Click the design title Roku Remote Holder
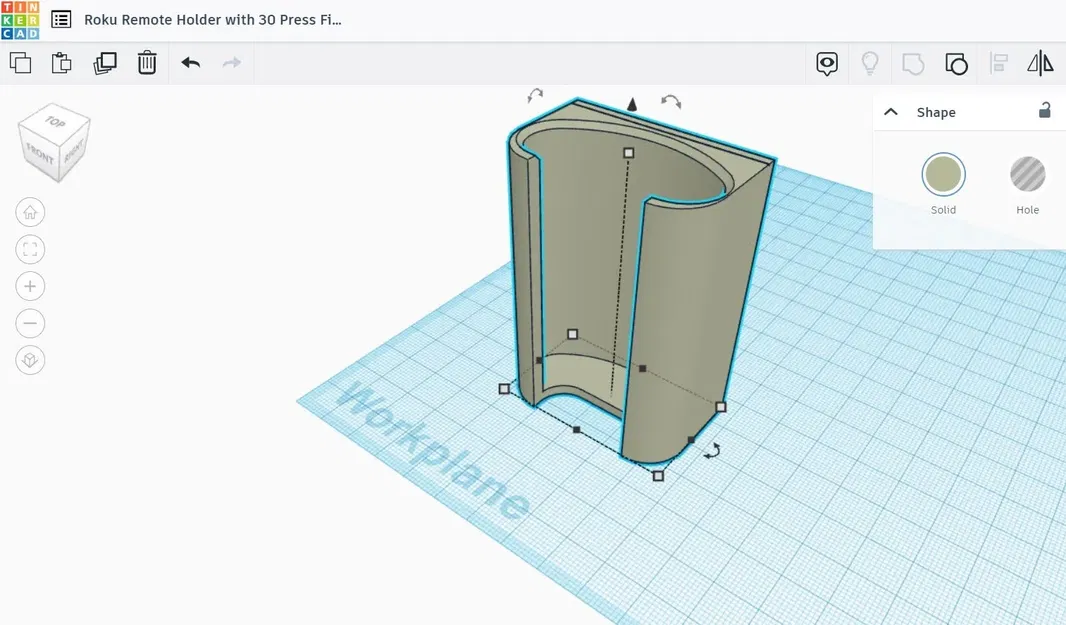Screen dimensions: 1066x625 coord(212,20)
